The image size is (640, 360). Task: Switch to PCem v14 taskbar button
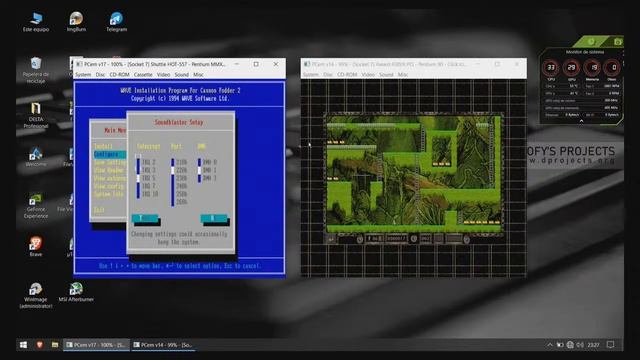click(x=163, y=345)
